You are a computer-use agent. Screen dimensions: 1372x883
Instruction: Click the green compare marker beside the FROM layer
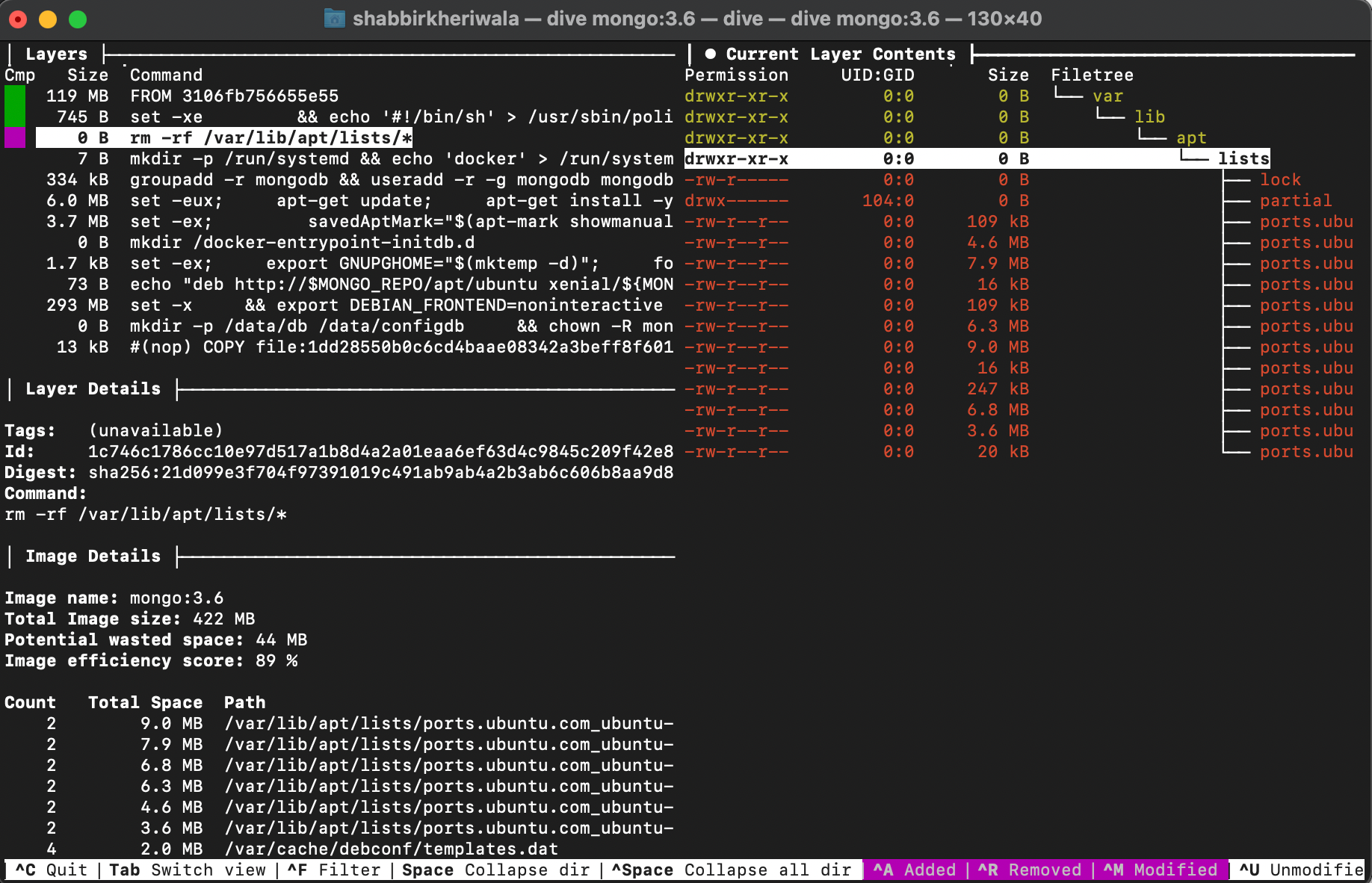(15, 96)
